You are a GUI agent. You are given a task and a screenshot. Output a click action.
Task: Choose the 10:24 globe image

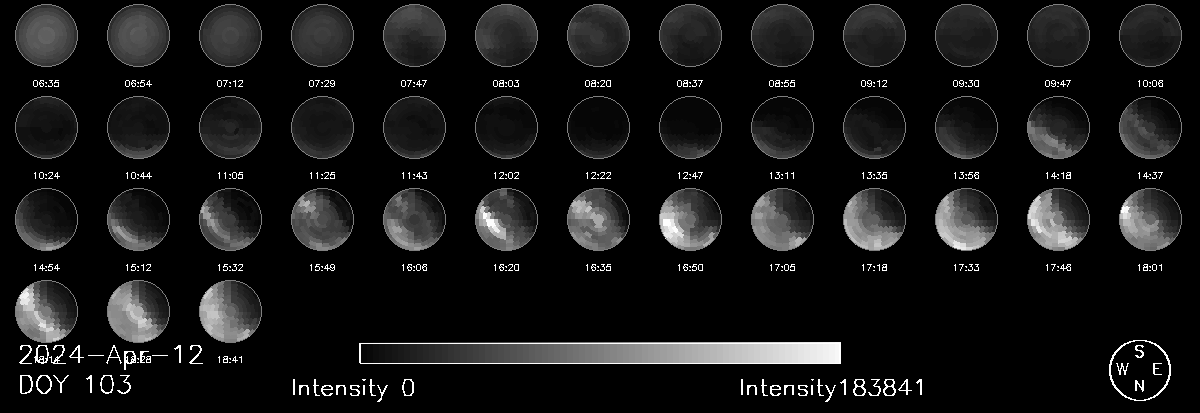(x=46, y=126)
